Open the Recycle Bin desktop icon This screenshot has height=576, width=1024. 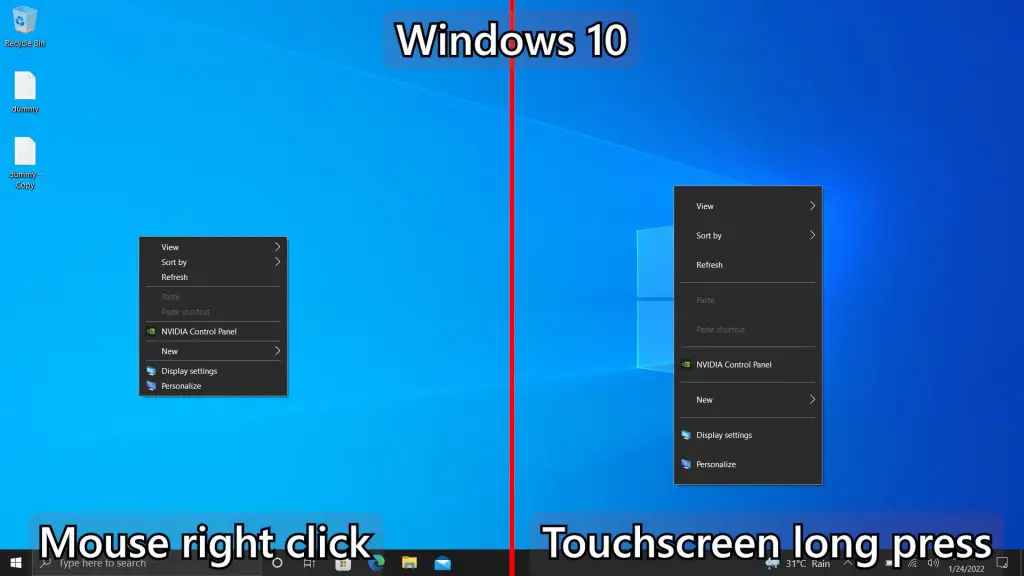coord(25,26)
